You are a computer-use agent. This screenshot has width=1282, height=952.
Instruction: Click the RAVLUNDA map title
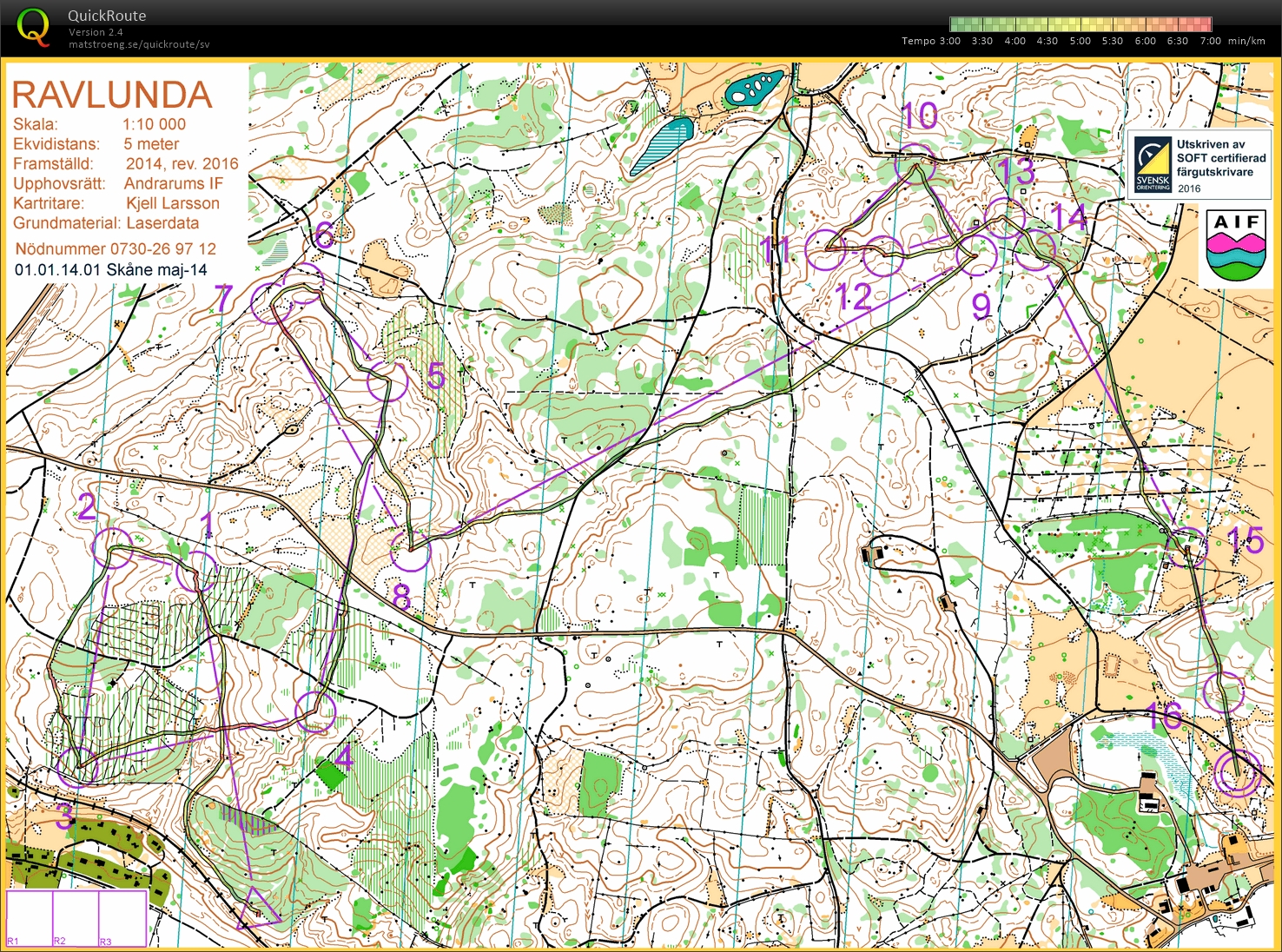pos(112,95)
